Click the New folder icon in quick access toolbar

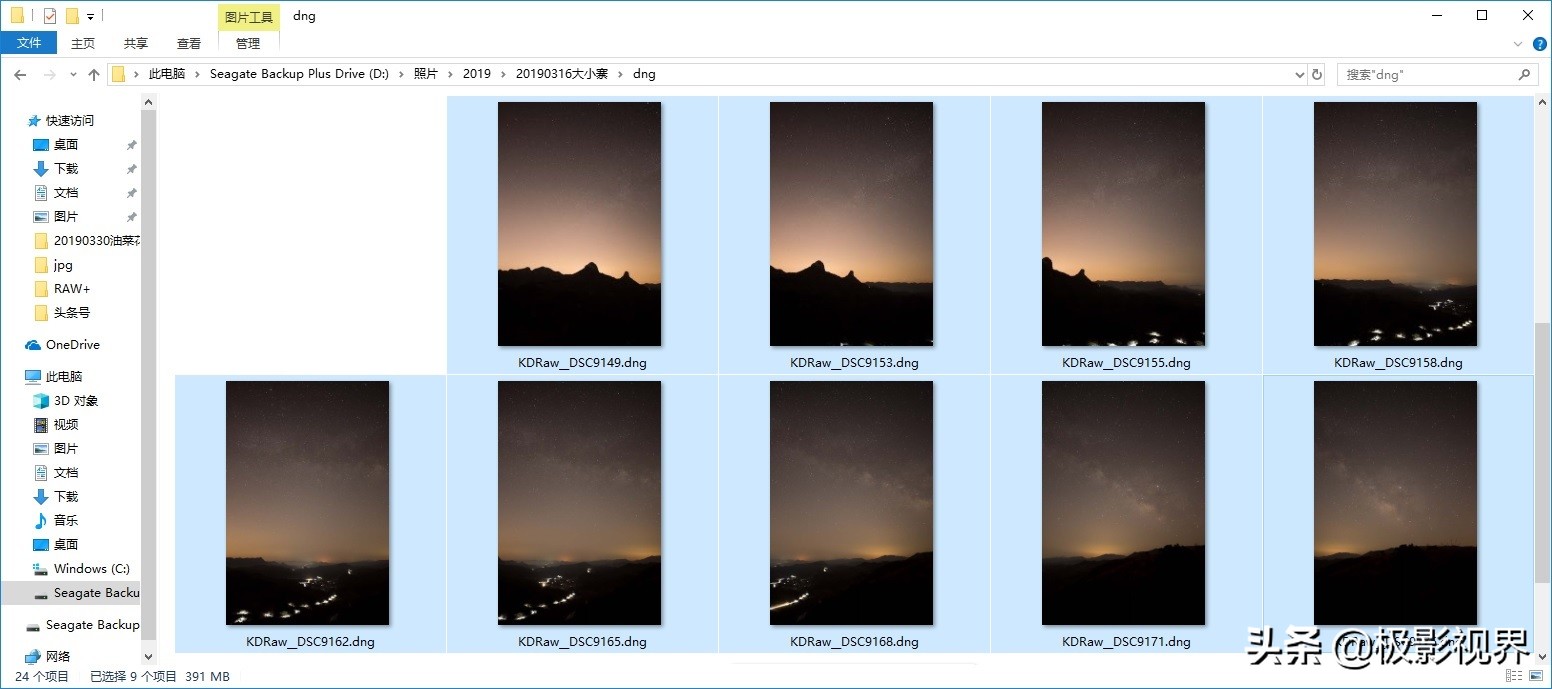[x=72, y=16]
